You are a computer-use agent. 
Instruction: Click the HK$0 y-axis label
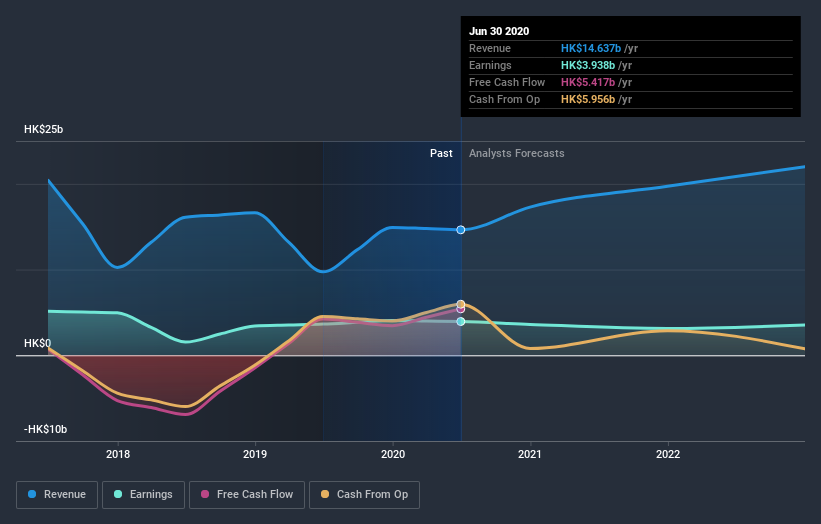(38, 343)
